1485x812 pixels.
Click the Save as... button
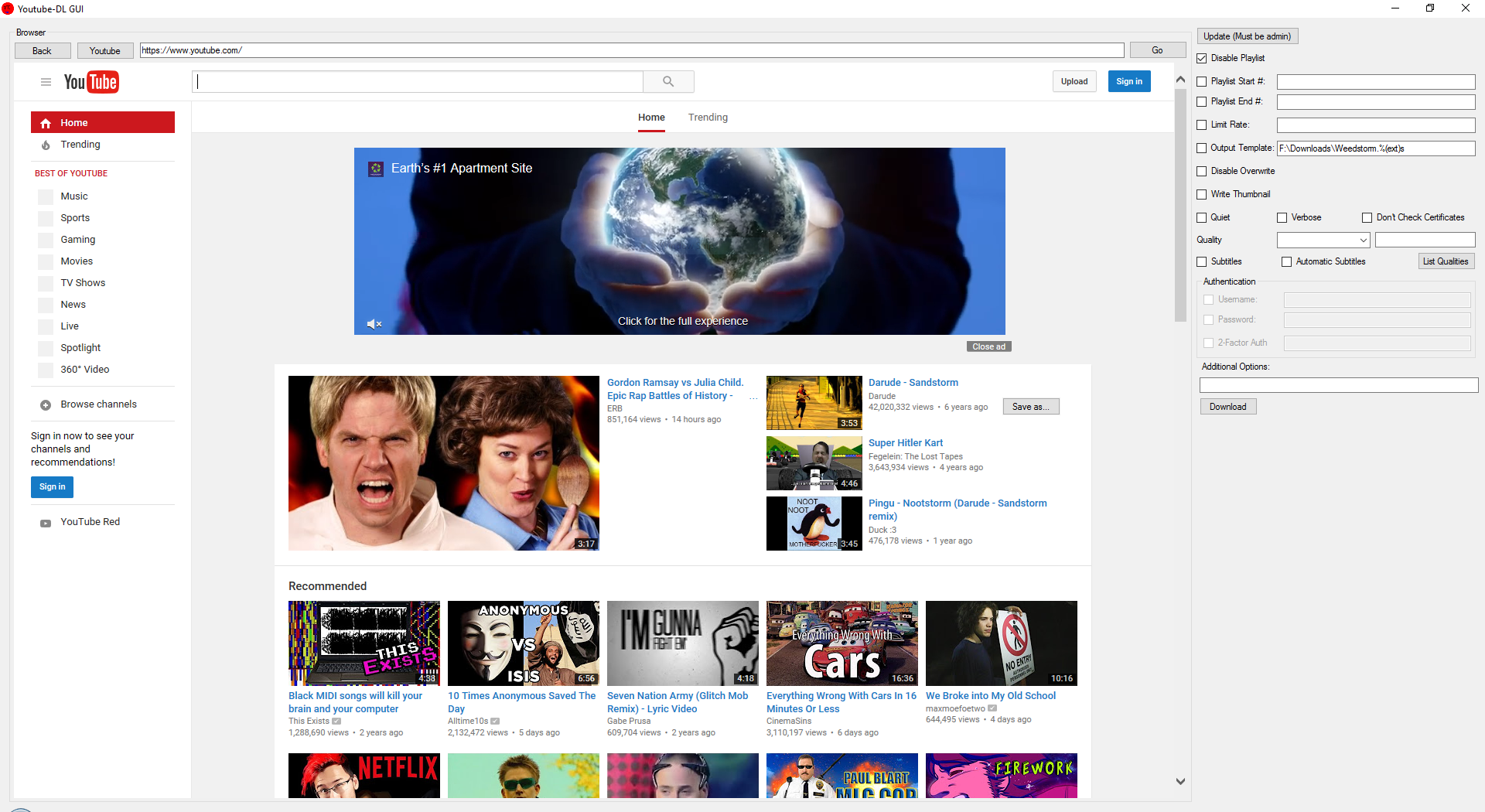pyautogui.click(x=1031, y=407)
